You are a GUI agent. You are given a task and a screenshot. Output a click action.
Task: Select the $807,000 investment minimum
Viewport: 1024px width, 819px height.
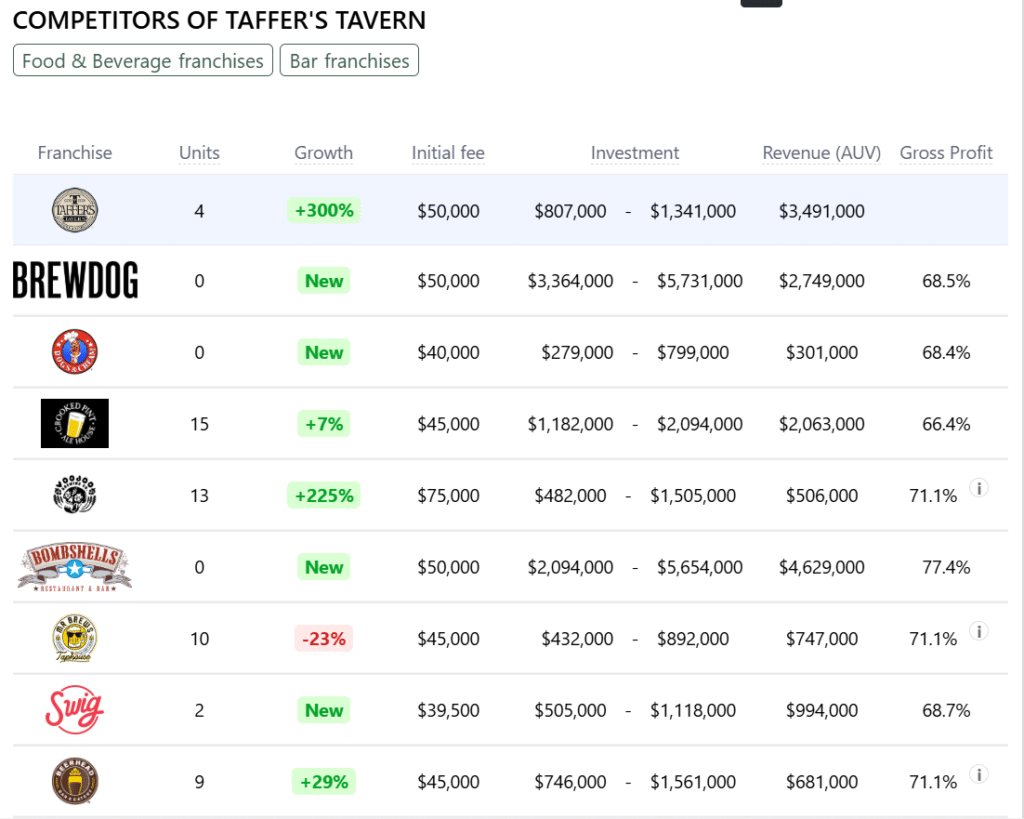[x=570, y=211]
